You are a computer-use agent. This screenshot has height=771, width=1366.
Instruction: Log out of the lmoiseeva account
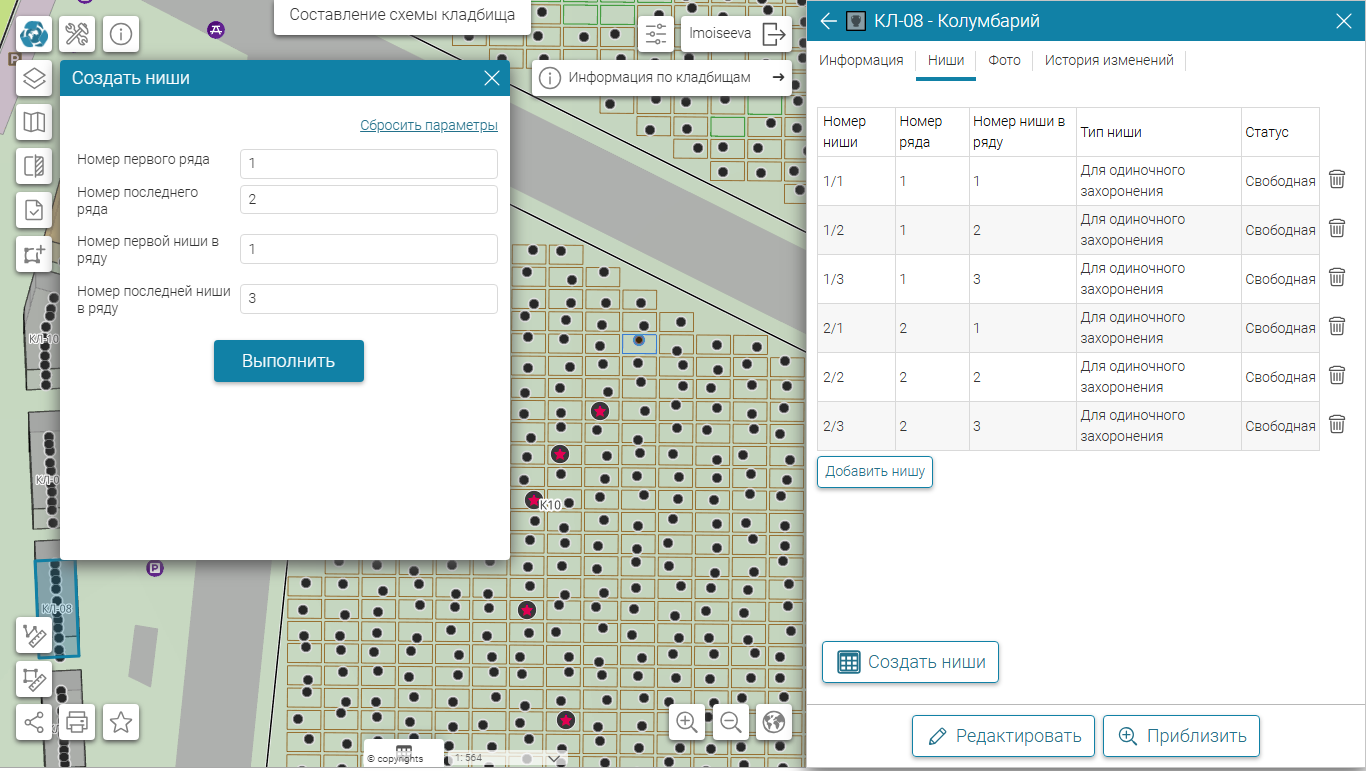(775, 34)
